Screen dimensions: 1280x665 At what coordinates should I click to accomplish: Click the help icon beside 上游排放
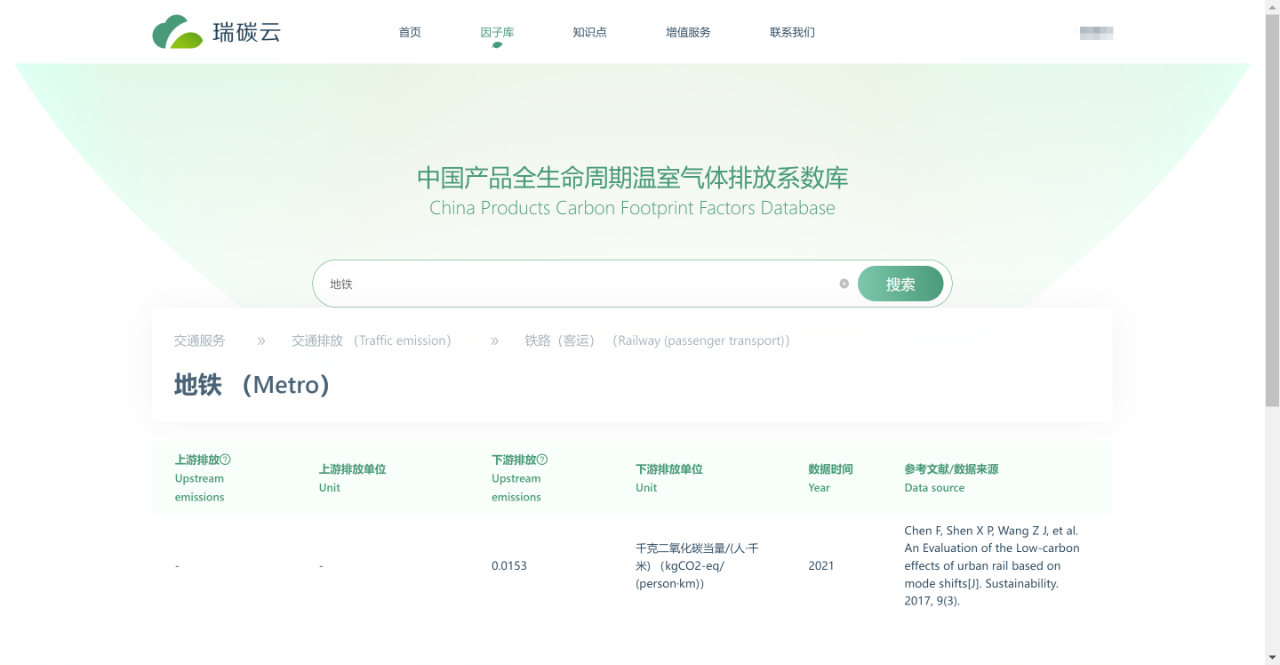coord(225,460)
